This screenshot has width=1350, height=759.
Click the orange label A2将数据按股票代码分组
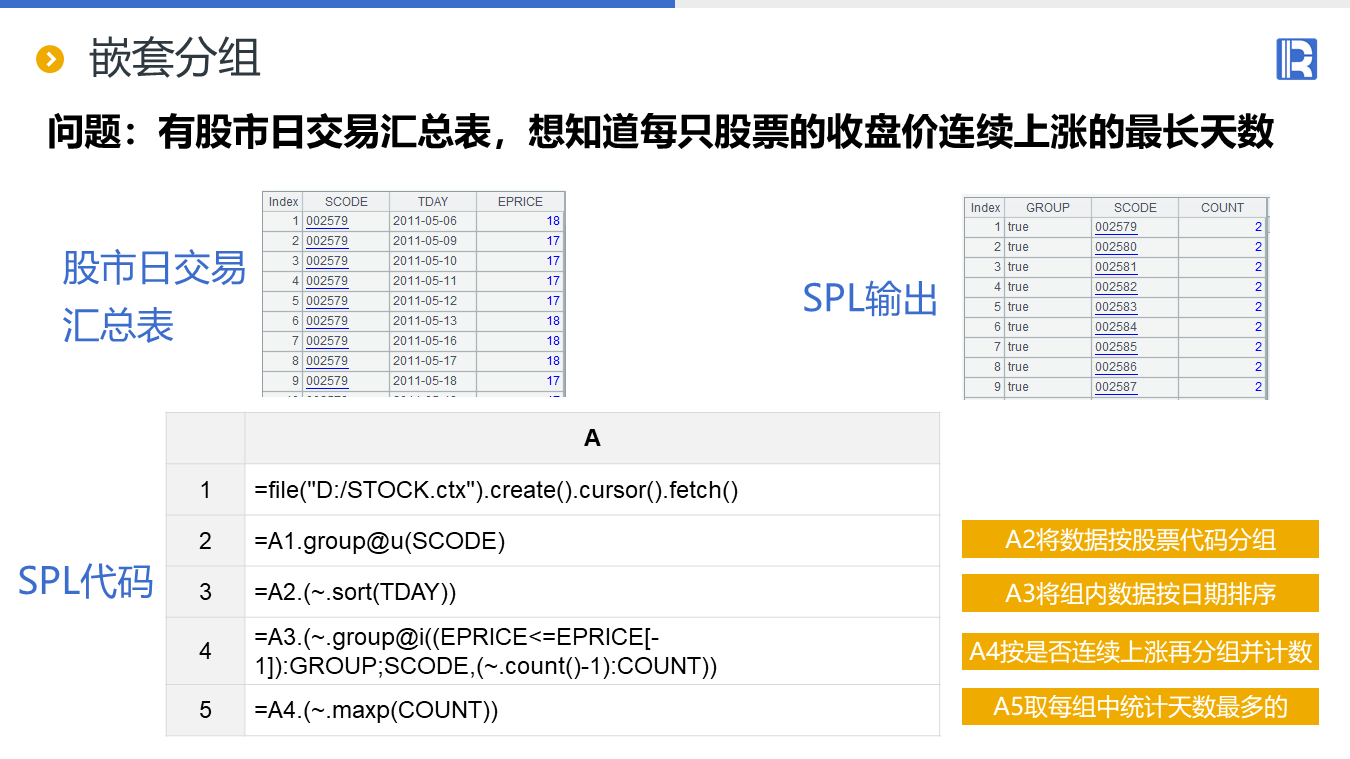click(1140, 540)
